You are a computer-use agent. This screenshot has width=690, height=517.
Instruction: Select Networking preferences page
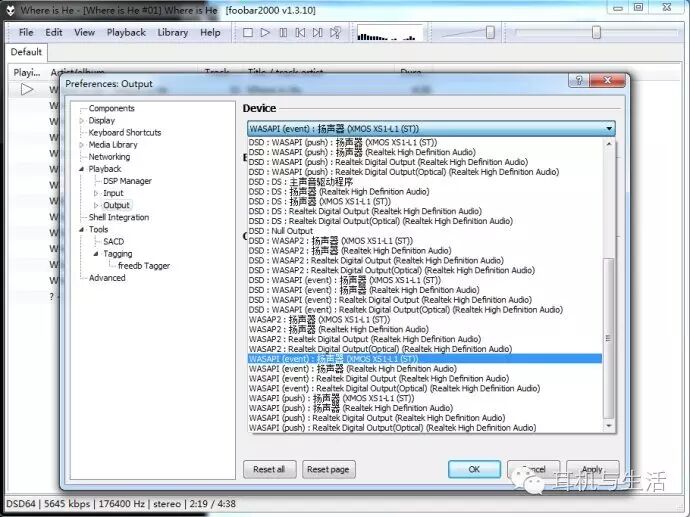[x=109, y=157]
